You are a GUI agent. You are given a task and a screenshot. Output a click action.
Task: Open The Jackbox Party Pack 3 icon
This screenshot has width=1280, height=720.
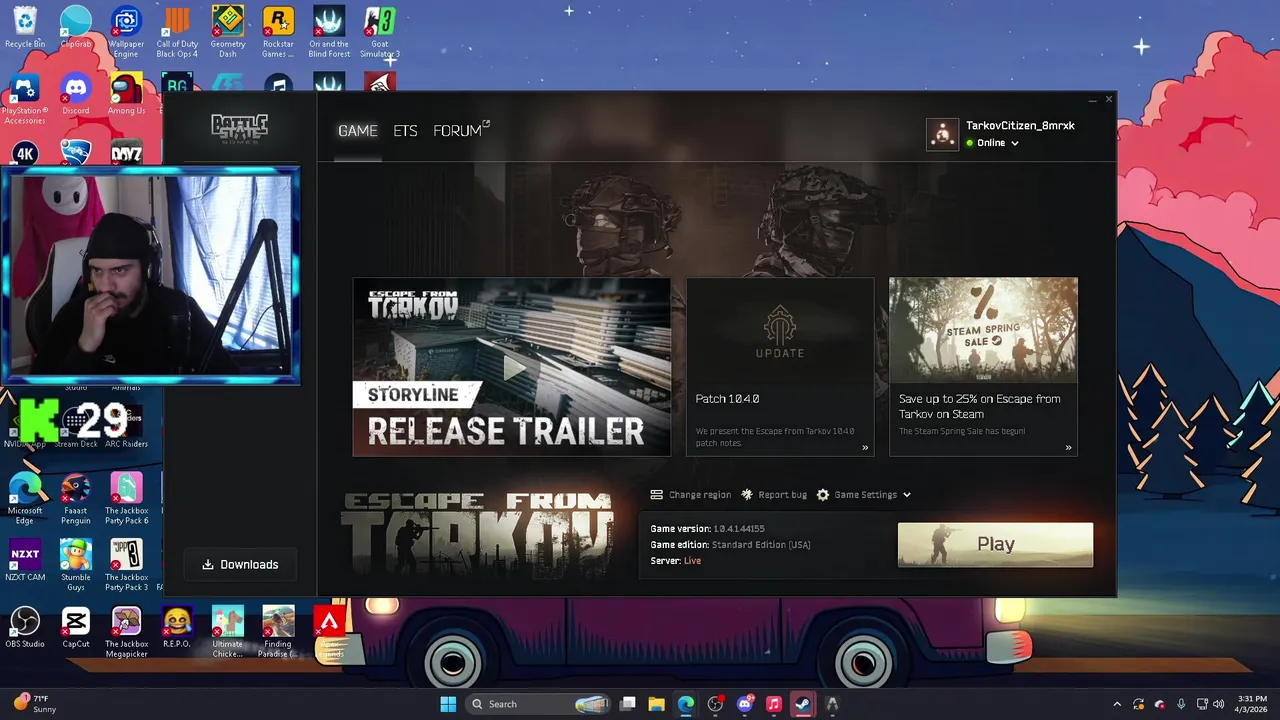pyautogui.click(x=126, y=565)
